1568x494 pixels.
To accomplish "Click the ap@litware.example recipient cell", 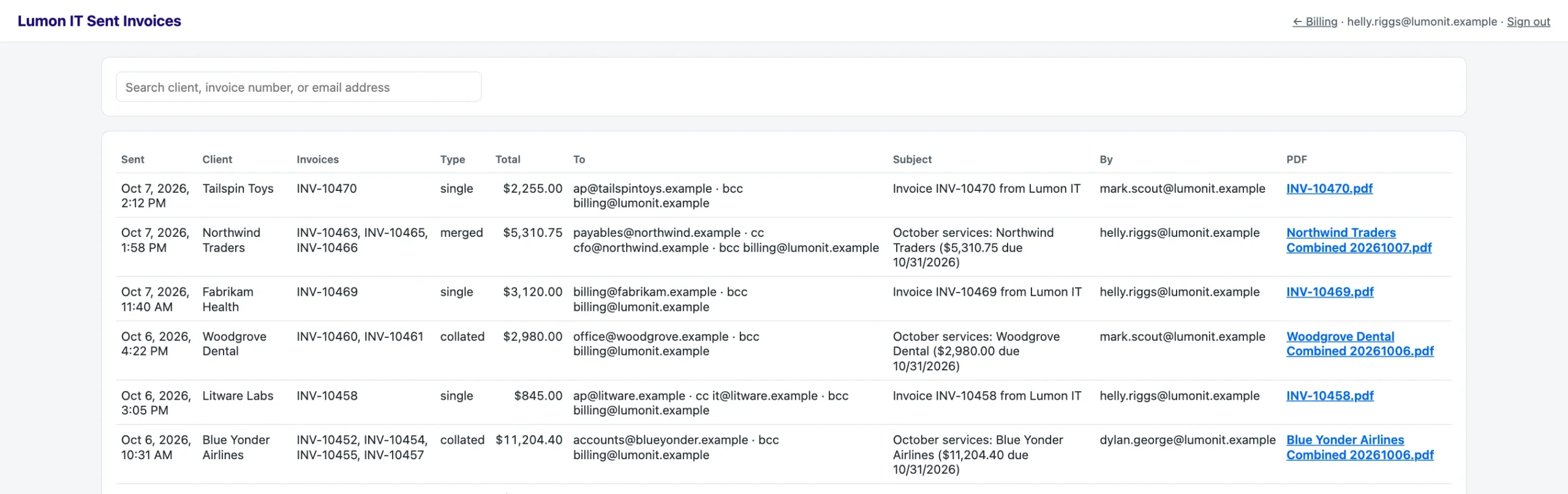I will (x=710, y=403).
